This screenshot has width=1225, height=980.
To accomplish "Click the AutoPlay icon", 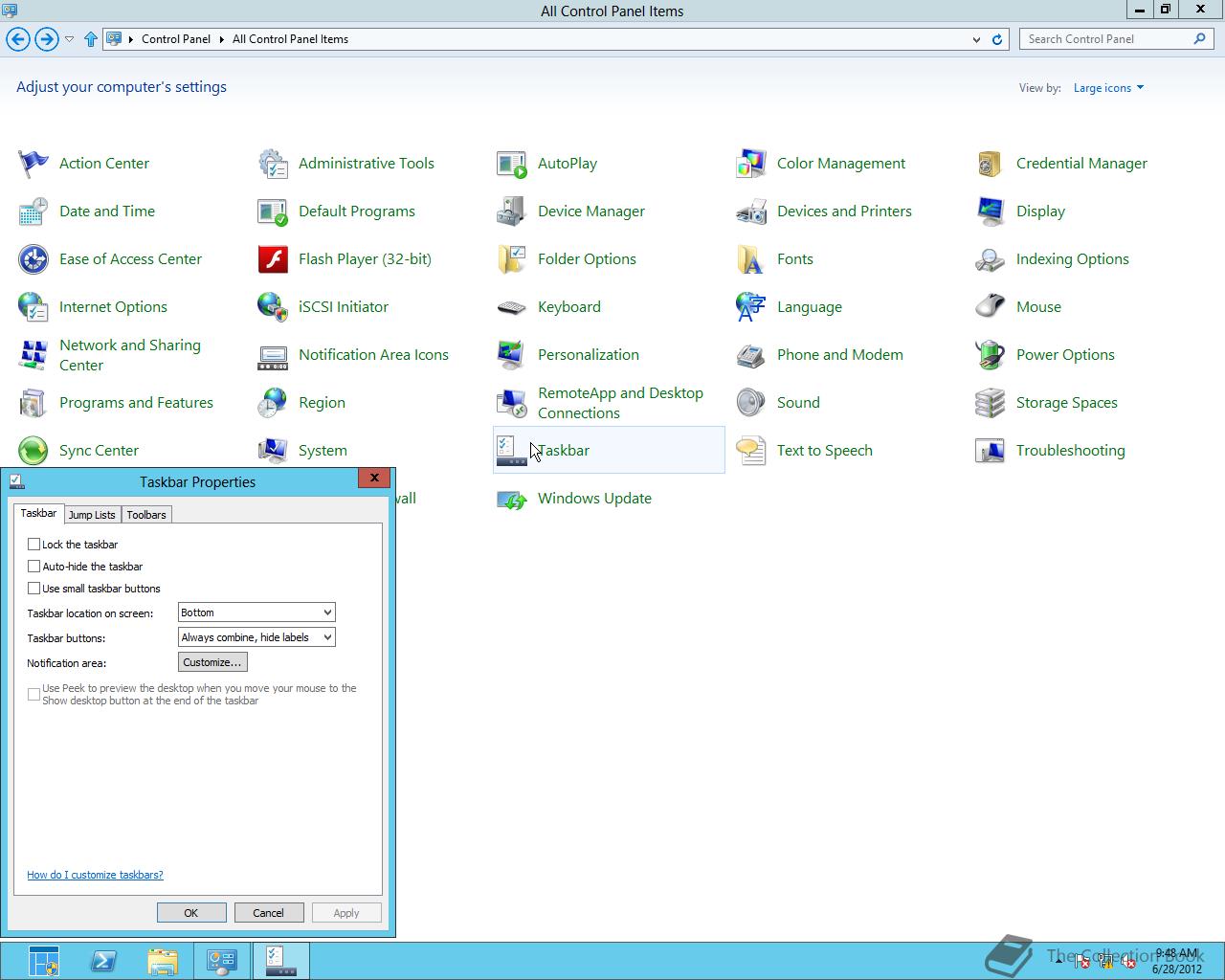I will (512, 164).
